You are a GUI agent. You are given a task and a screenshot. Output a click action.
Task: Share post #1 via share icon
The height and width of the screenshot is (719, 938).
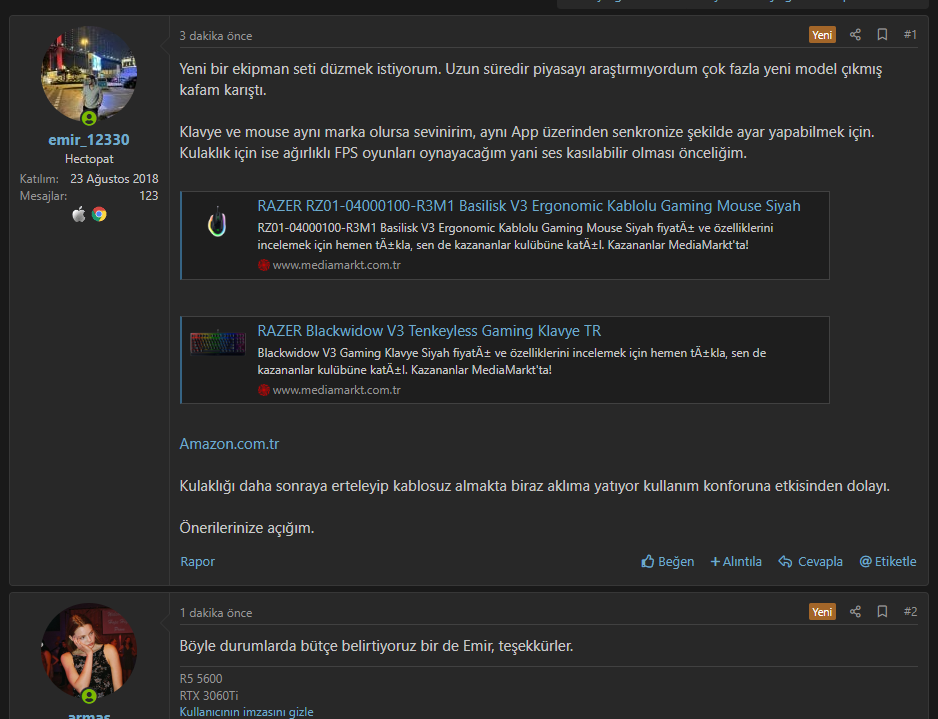pos(855,35)
